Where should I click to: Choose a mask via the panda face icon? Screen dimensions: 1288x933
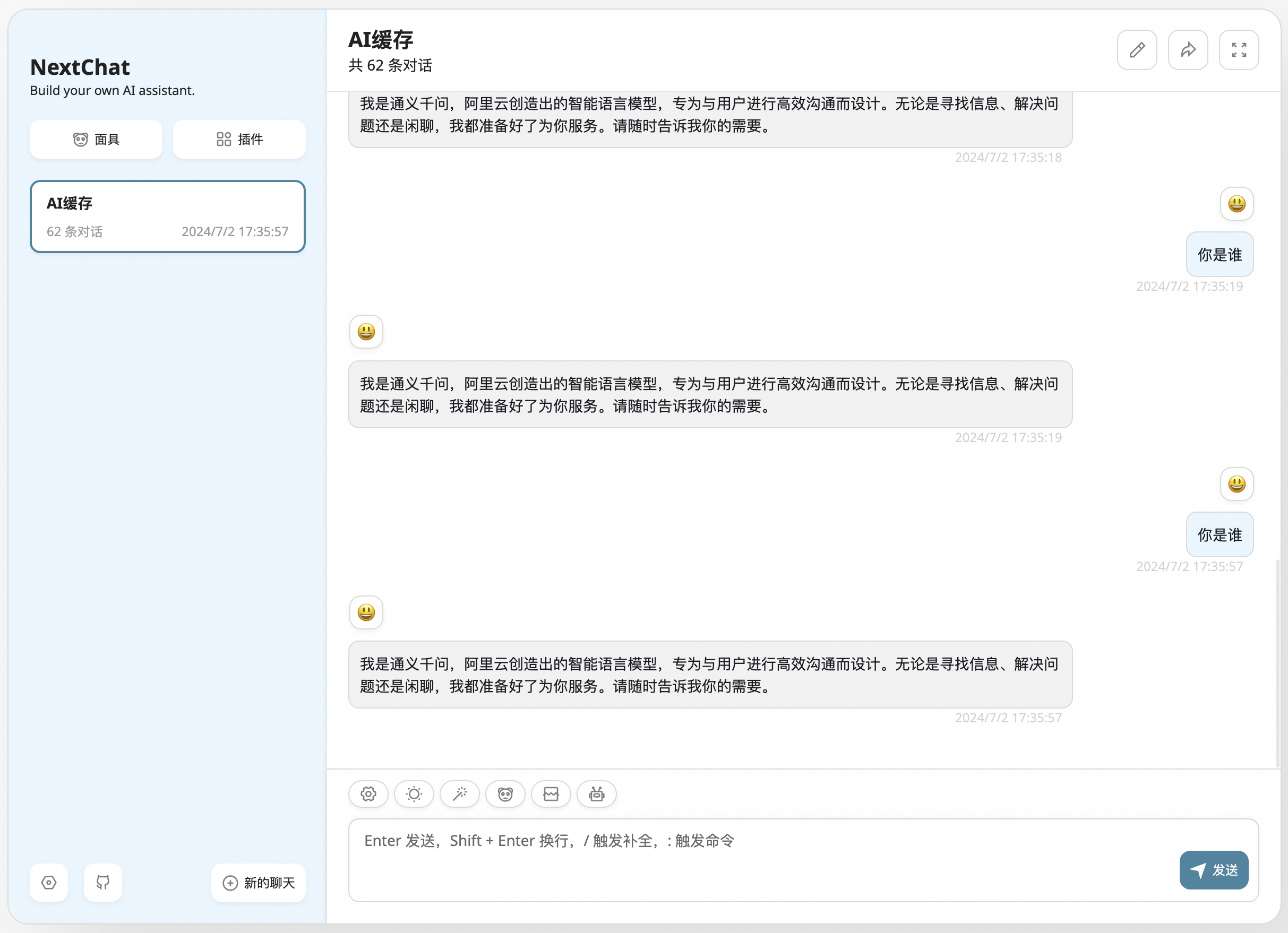[505, 794]
